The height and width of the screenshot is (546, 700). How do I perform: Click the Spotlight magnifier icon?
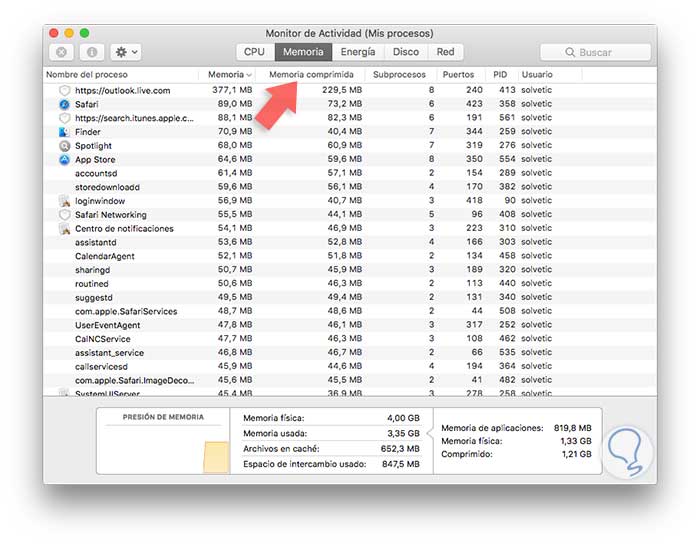coord(65,146)
